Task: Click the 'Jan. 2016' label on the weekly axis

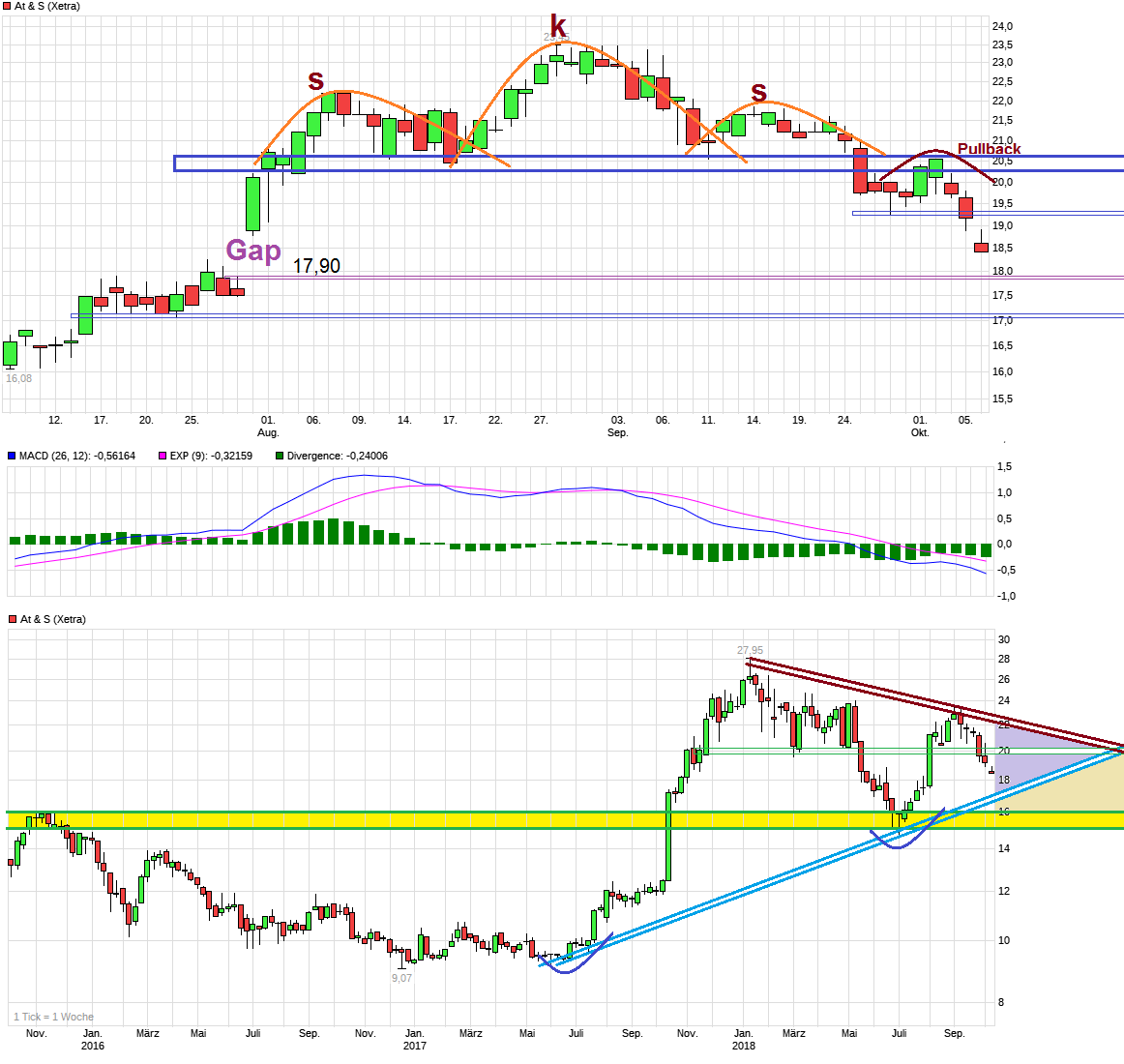Action: 93,1040
